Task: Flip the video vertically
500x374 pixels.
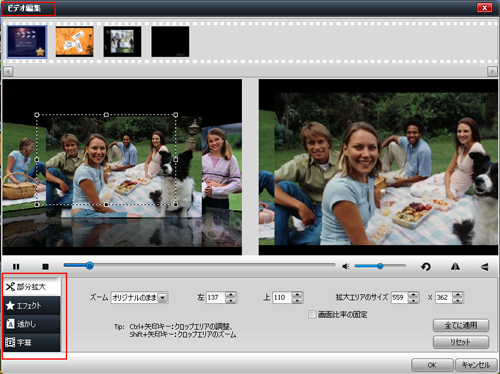Action: click(x=485, y=266)
